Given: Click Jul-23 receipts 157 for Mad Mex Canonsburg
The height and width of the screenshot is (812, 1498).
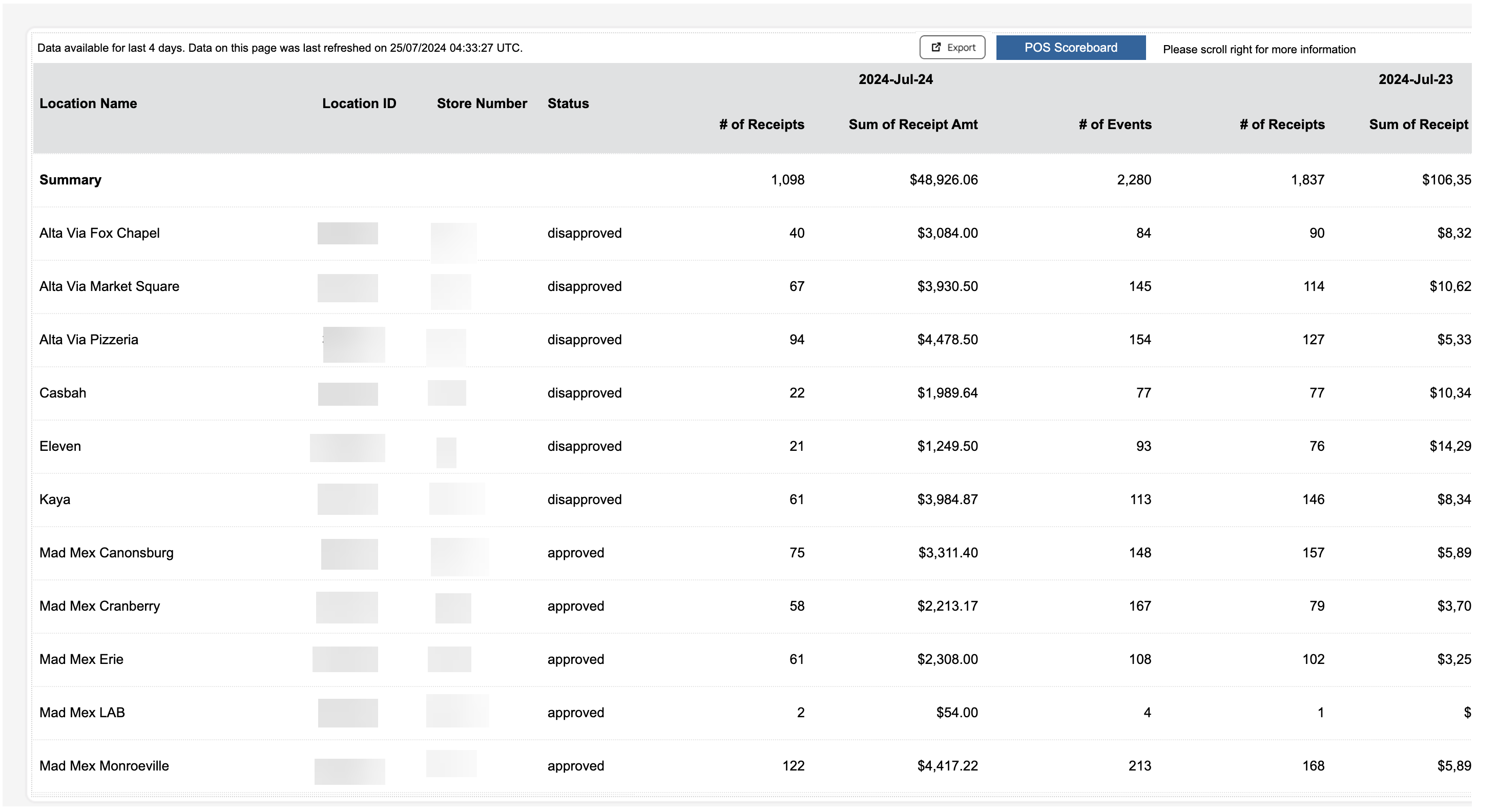Looking at the screenshot, I should (1313, 553).
